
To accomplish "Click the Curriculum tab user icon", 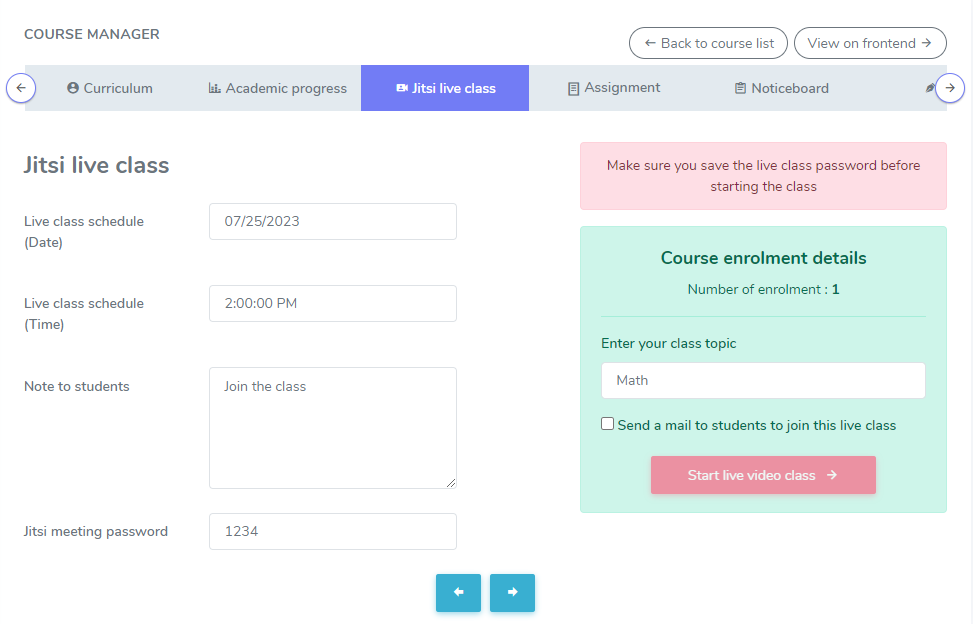I will 73,88.
